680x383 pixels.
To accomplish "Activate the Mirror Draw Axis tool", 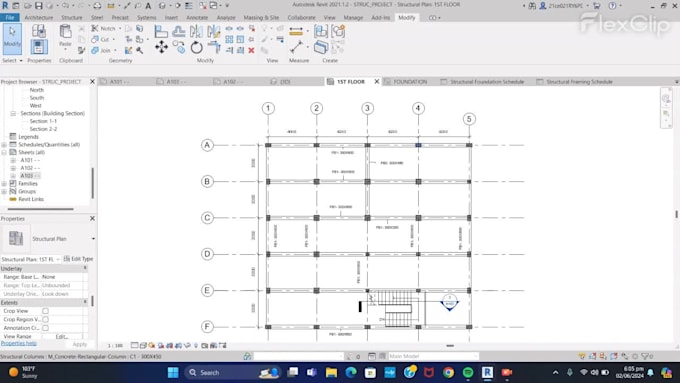I will pos(213,31).
